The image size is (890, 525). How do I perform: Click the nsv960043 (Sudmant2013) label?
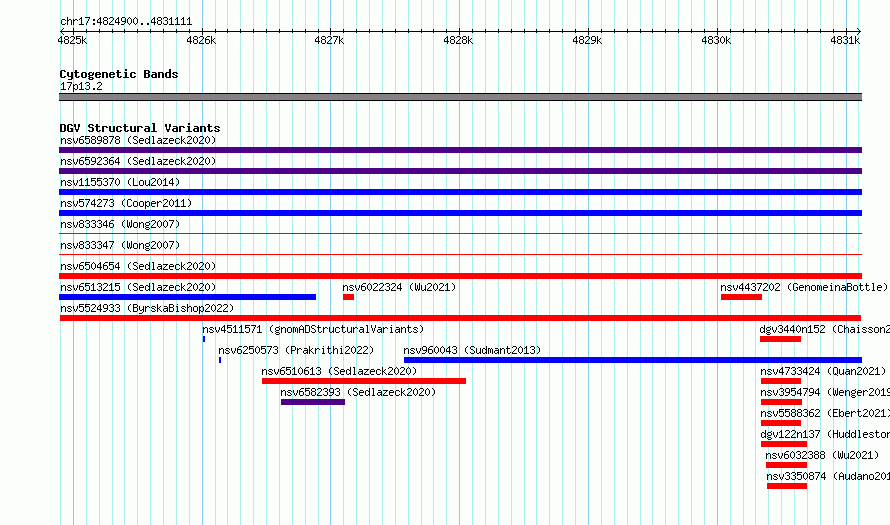[472, 350]
